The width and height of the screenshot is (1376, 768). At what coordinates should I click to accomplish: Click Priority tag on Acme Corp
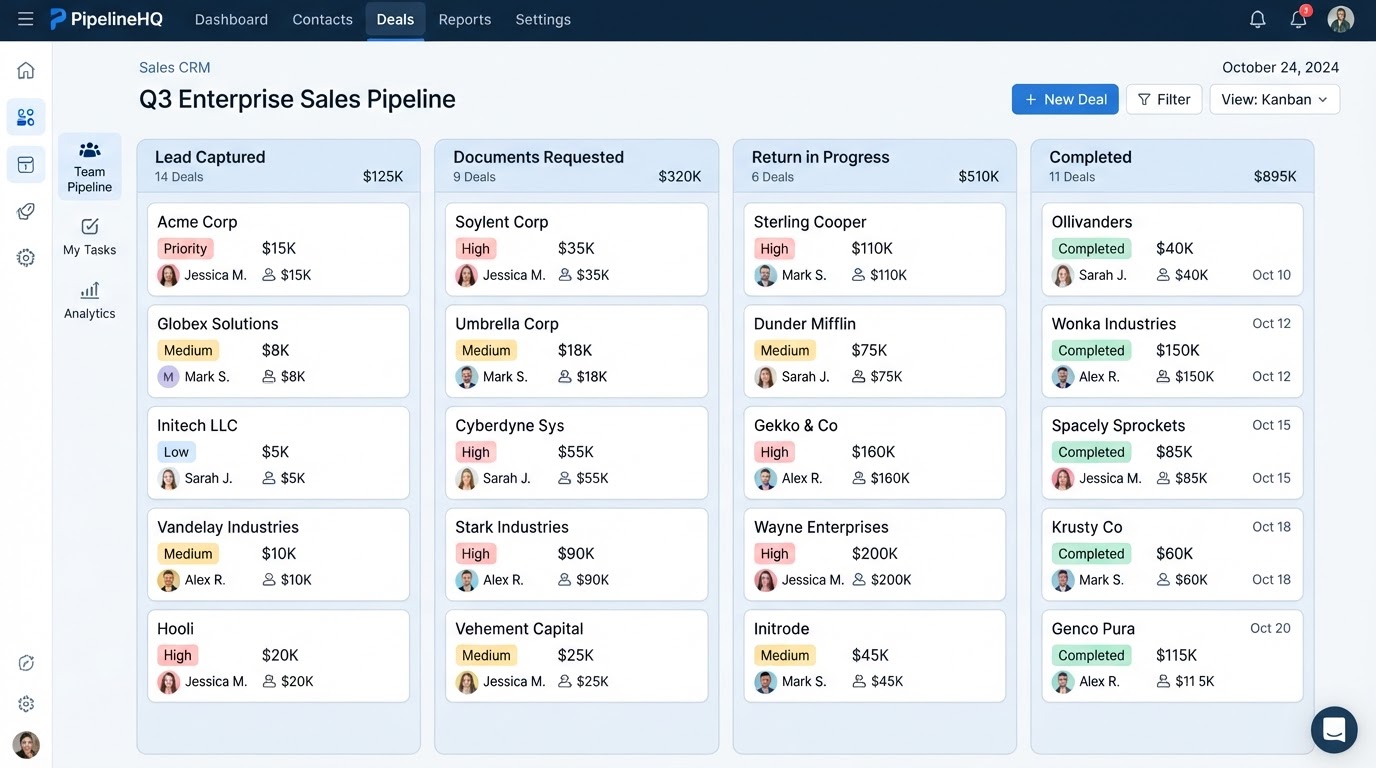pos(186,249)
